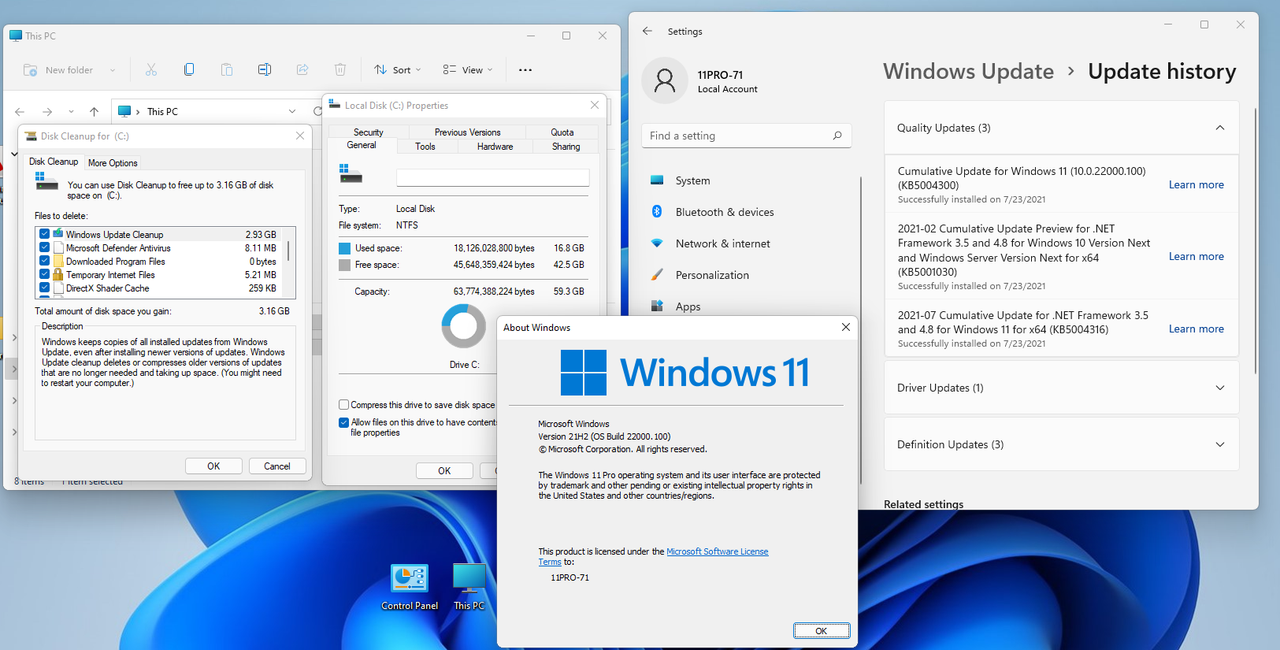Screen dimensions: 1280x650
Task: Click the Drive C usage donut chart
Action: (x=463, y=326)
